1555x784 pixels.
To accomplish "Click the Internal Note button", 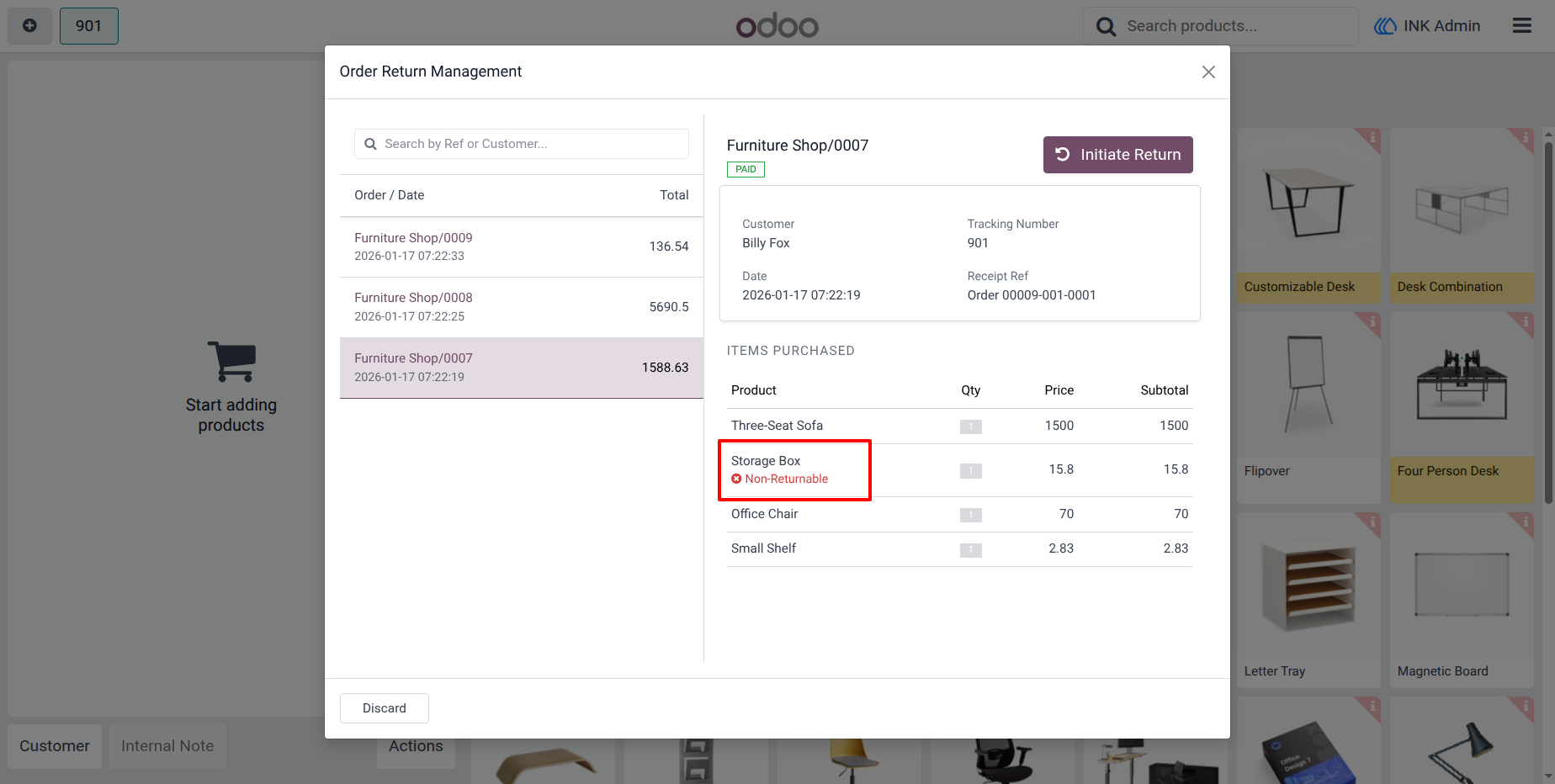I will (167, 746).
